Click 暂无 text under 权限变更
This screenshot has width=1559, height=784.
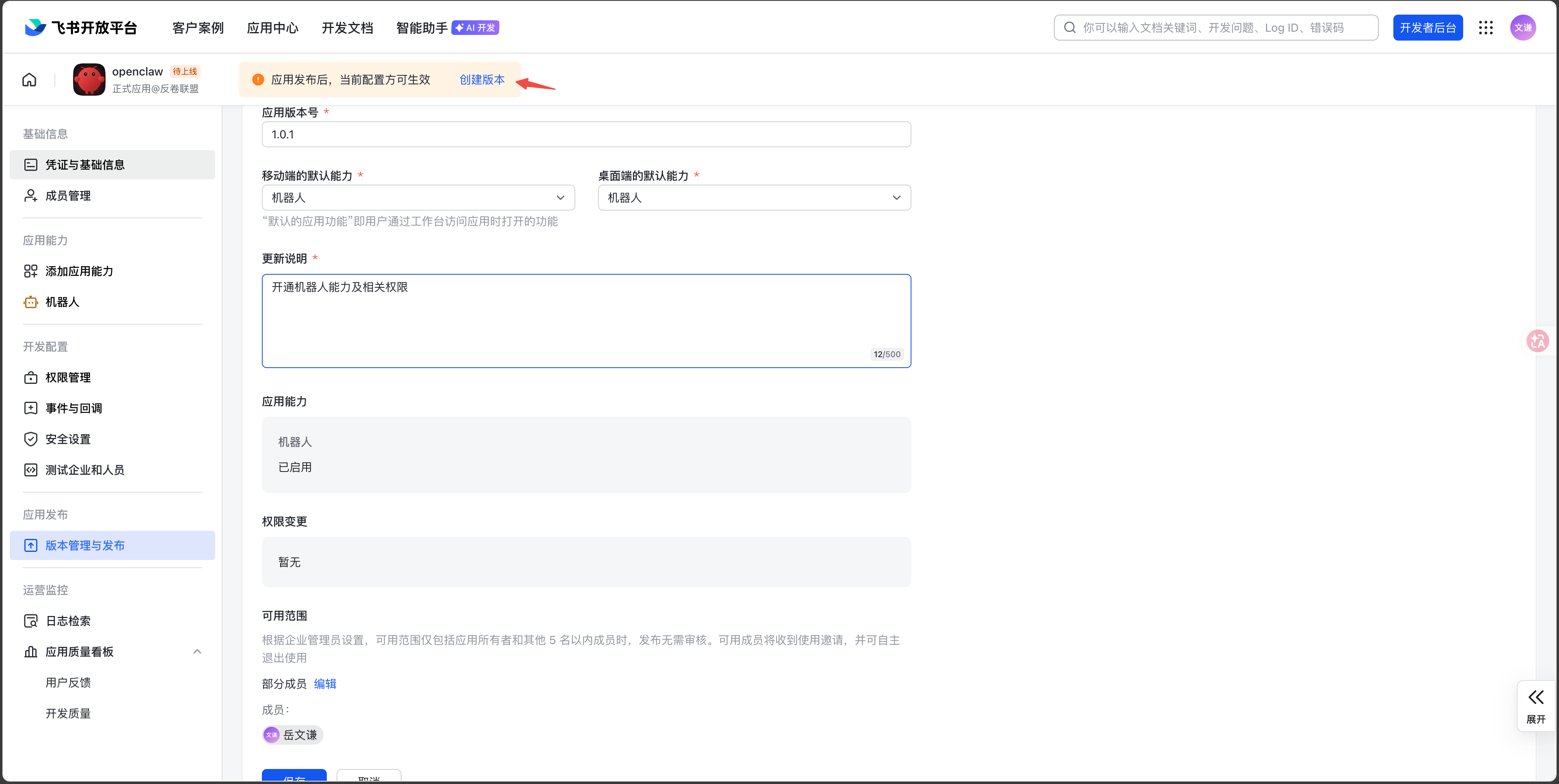tap(289, 562)
